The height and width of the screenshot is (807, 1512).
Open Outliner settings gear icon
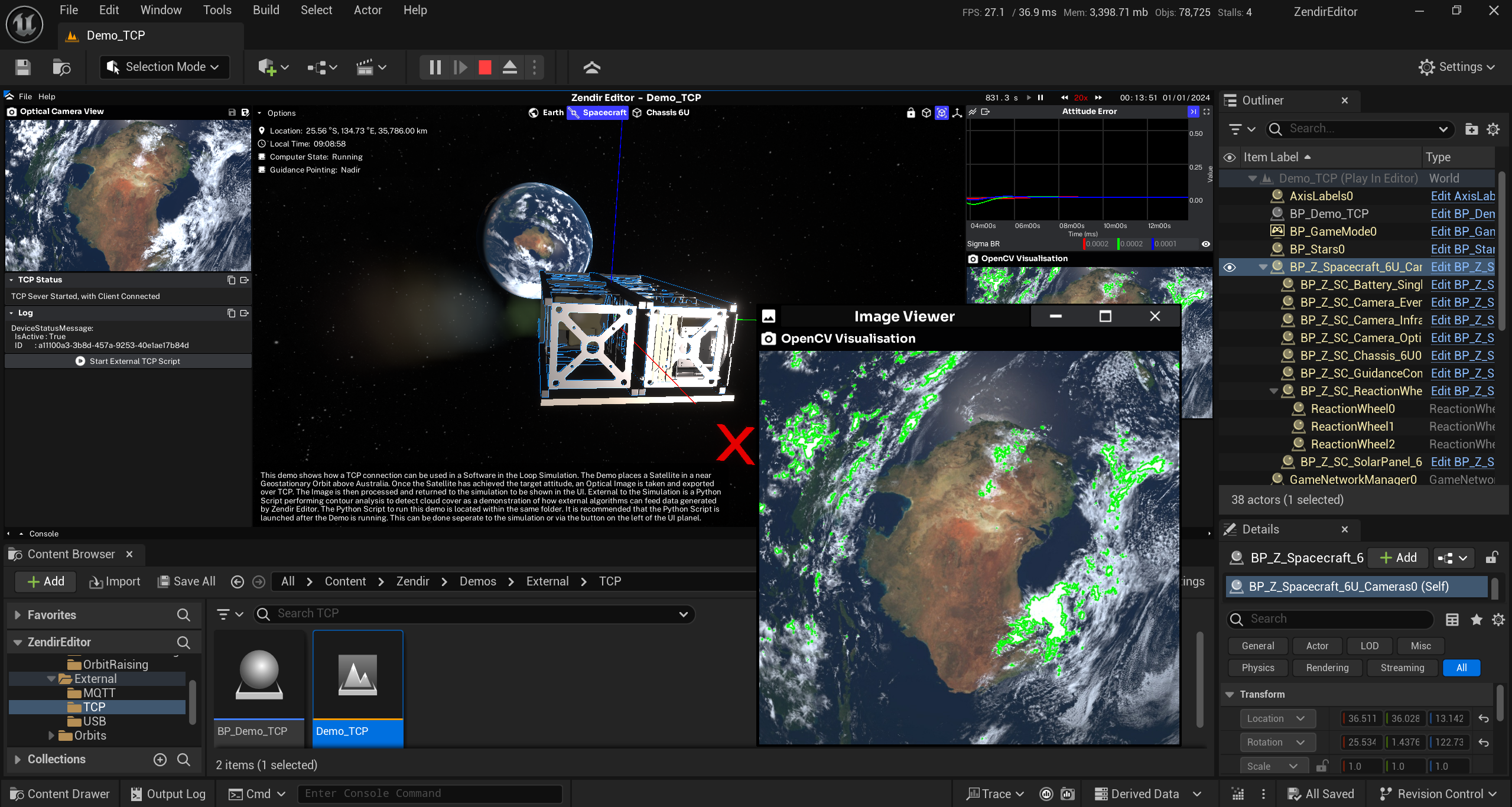[x=1494, y=129]
